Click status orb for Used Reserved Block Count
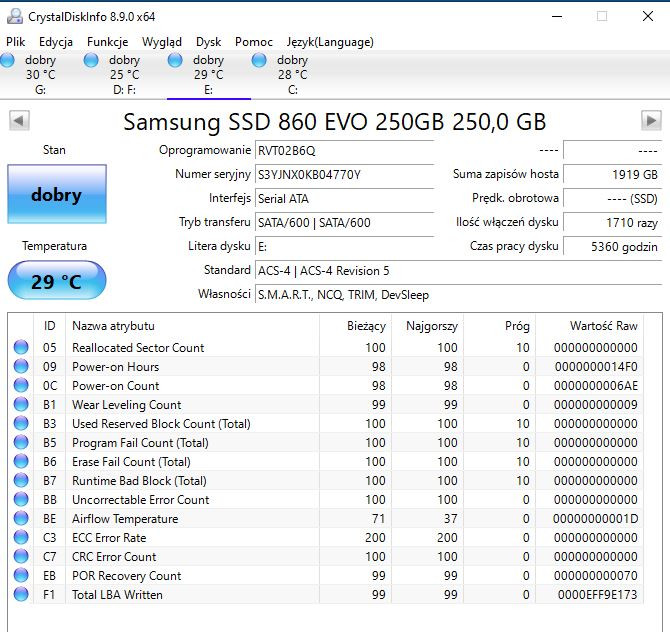This screenshot has width=670, height=632. (21, 423)
